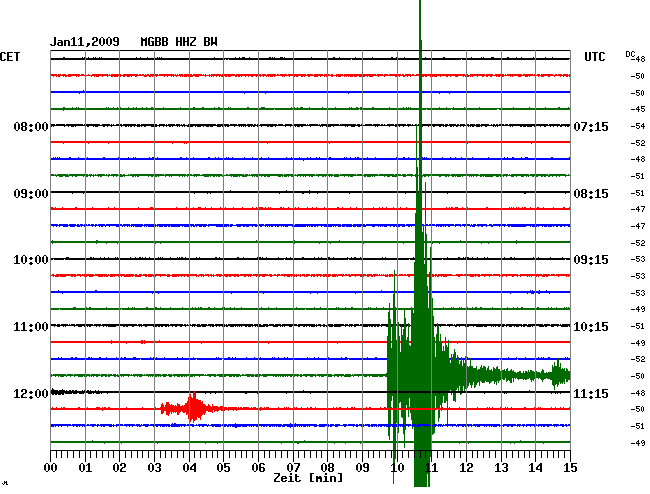
Task: Click the 11:00 CET time label
Action: click(x=31, y=327)
